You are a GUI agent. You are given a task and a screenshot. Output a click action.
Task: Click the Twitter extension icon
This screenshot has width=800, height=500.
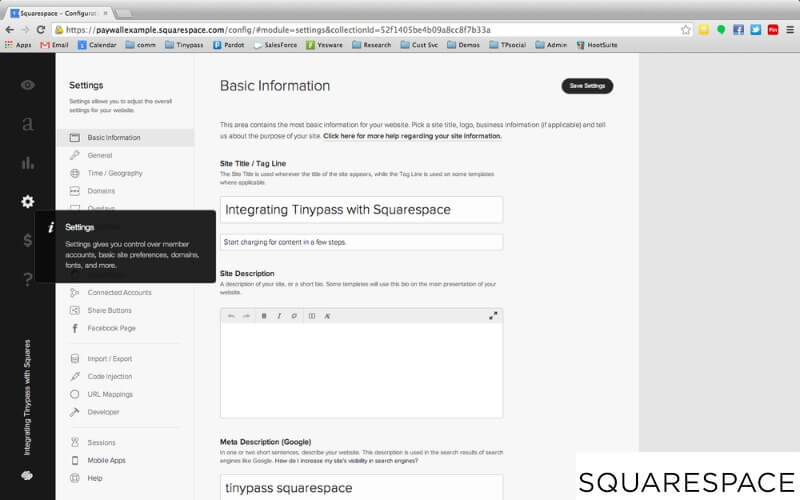click(x=756, y=30)
